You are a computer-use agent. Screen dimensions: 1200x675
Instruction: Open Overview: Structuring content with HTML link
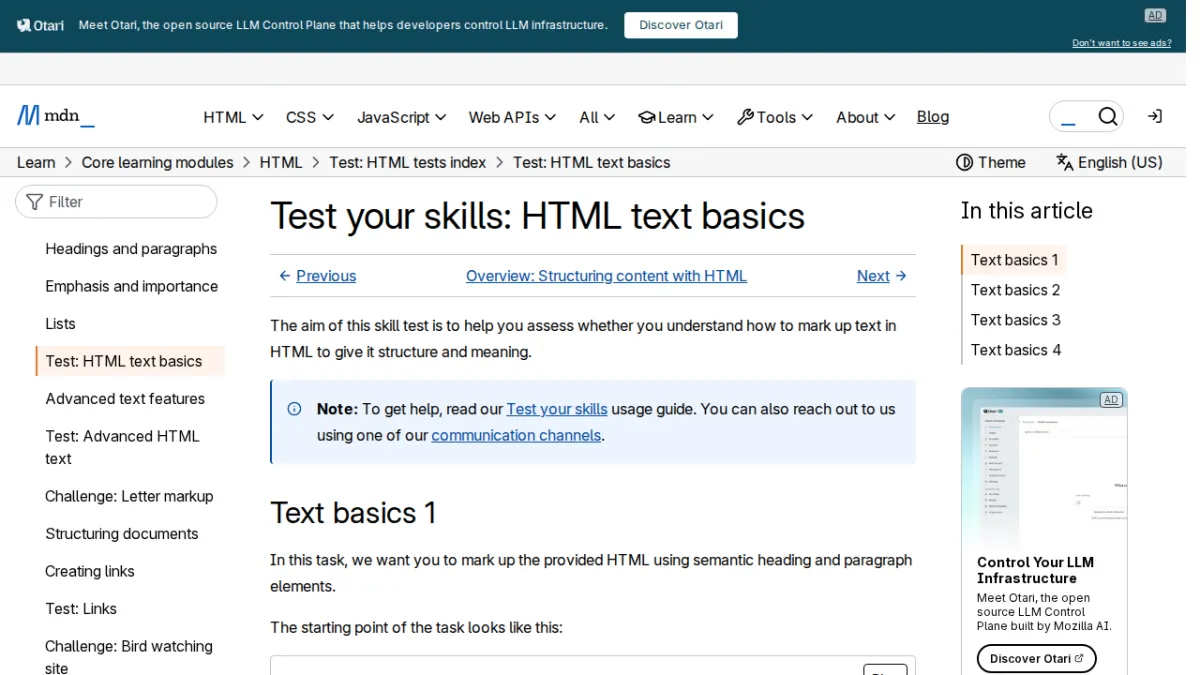point(606,276)
